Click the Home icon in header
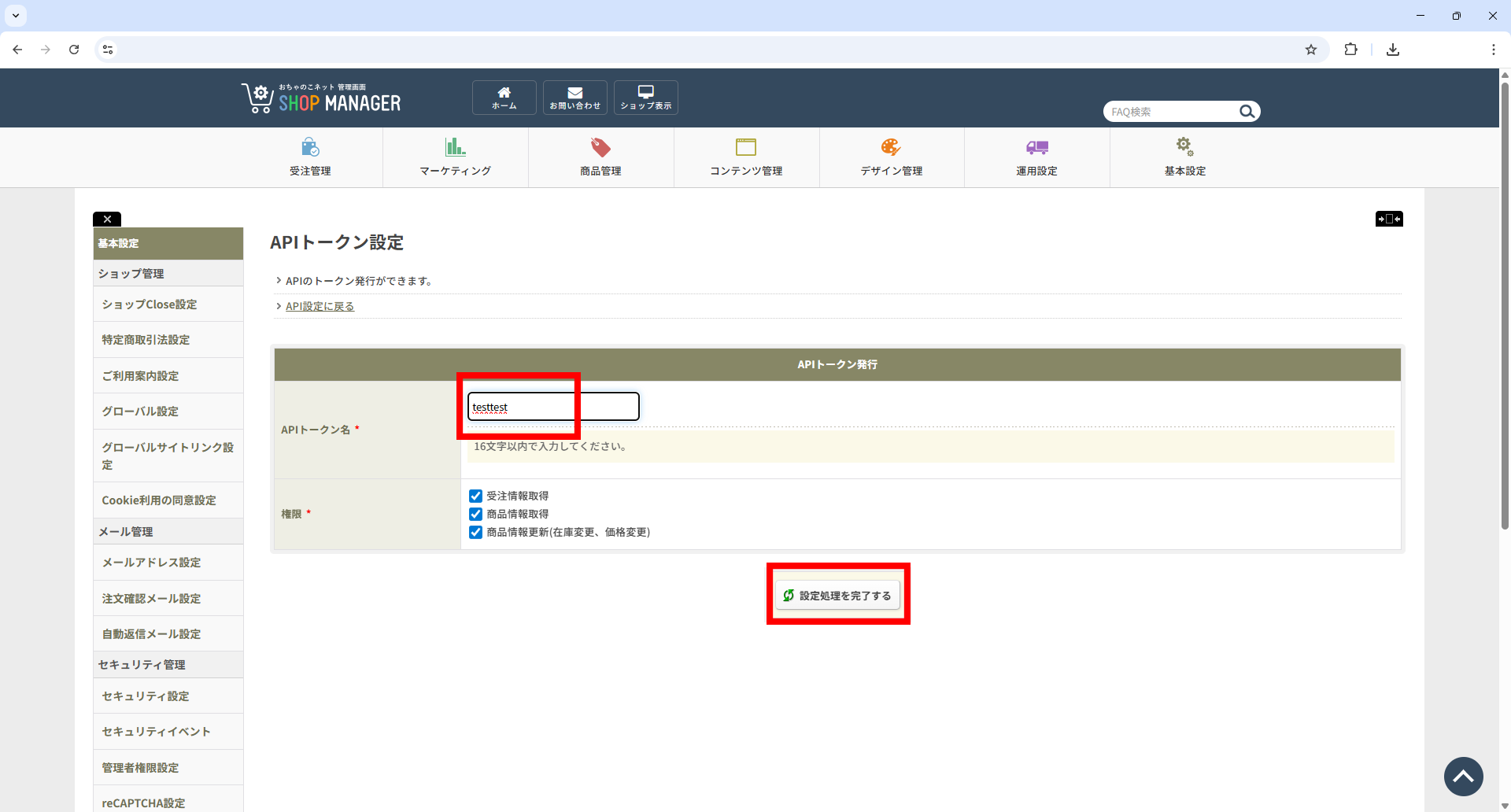 504,93
